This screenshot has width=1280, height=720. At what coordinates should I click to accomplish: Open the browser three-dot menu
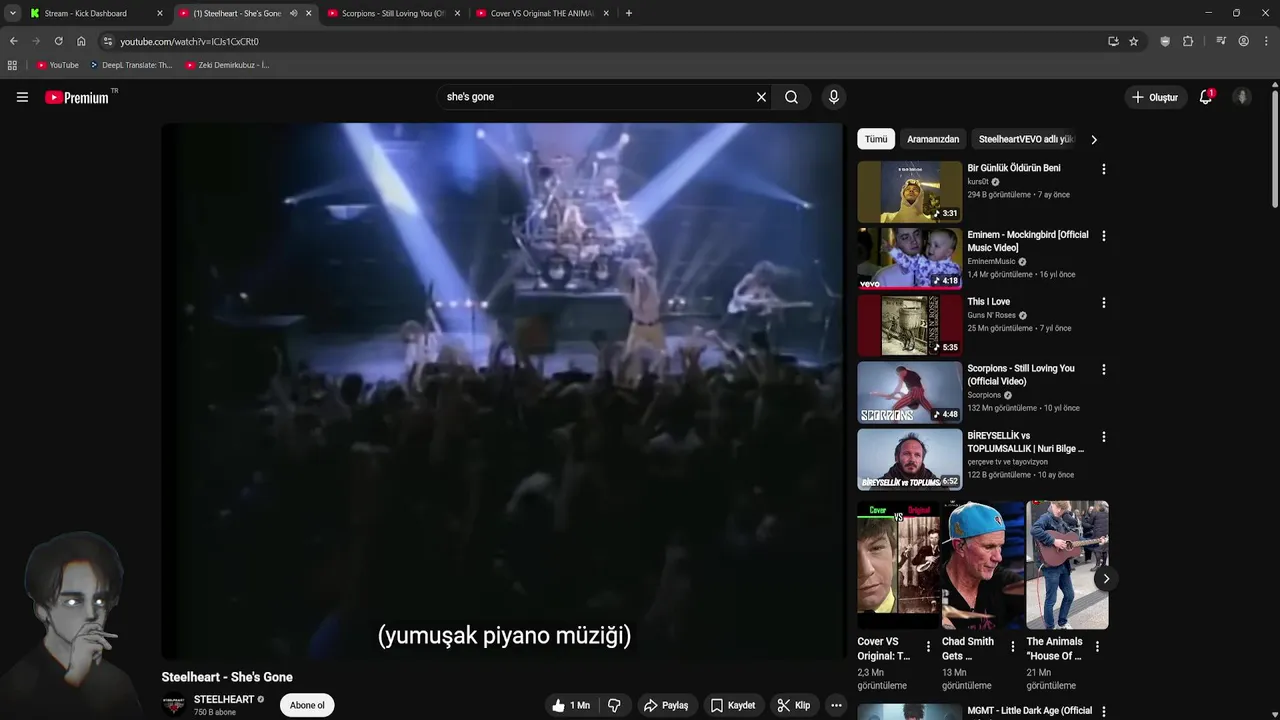click(x=1267, y=41)
